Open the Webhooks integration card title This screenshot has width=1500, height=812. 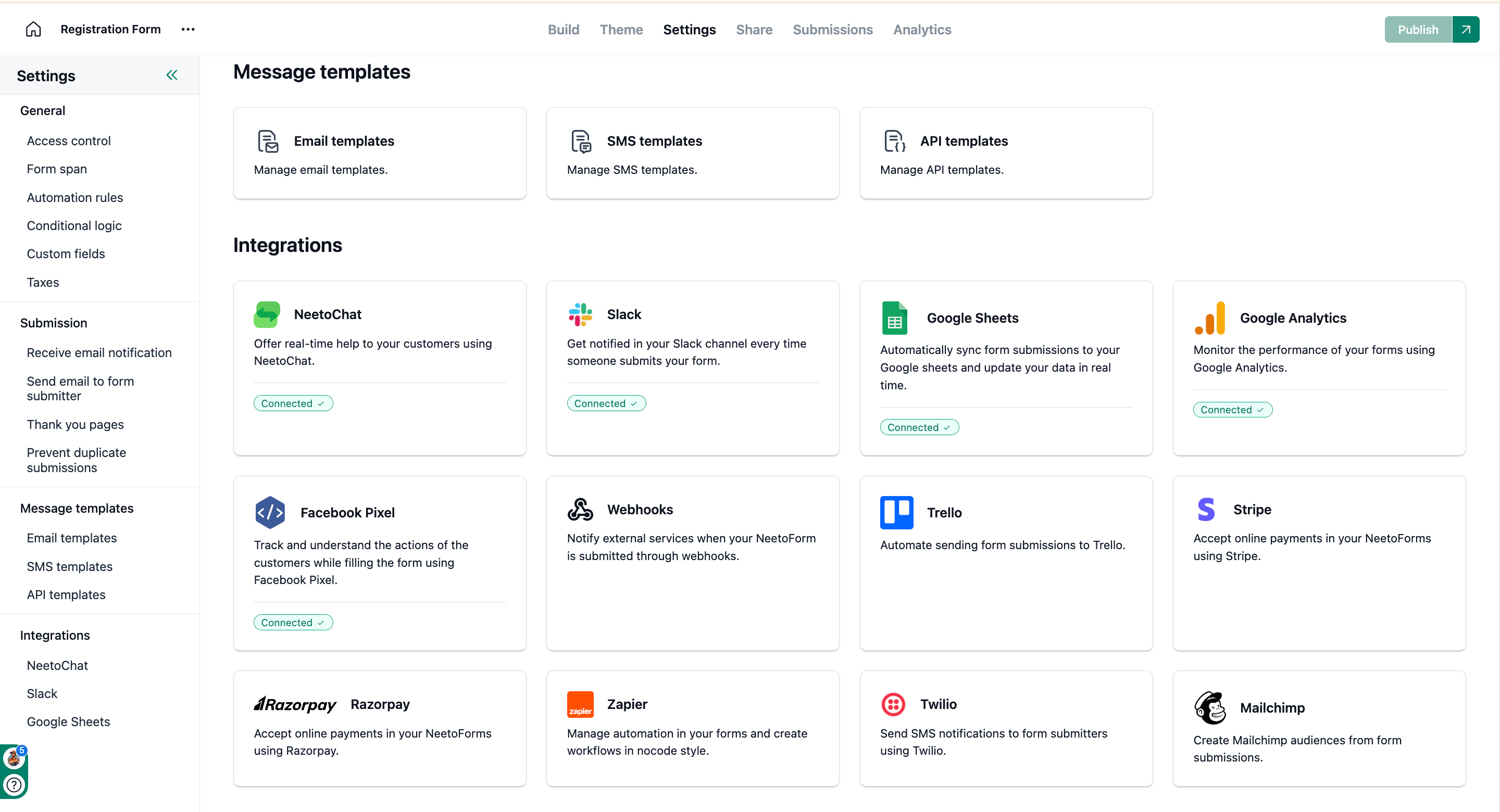click(x=640, y=509)
